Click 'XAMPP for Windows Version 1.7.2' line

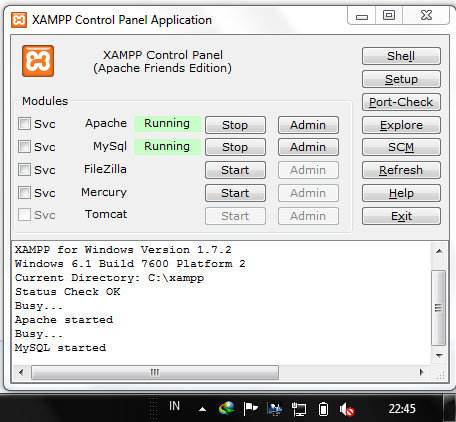123,250
